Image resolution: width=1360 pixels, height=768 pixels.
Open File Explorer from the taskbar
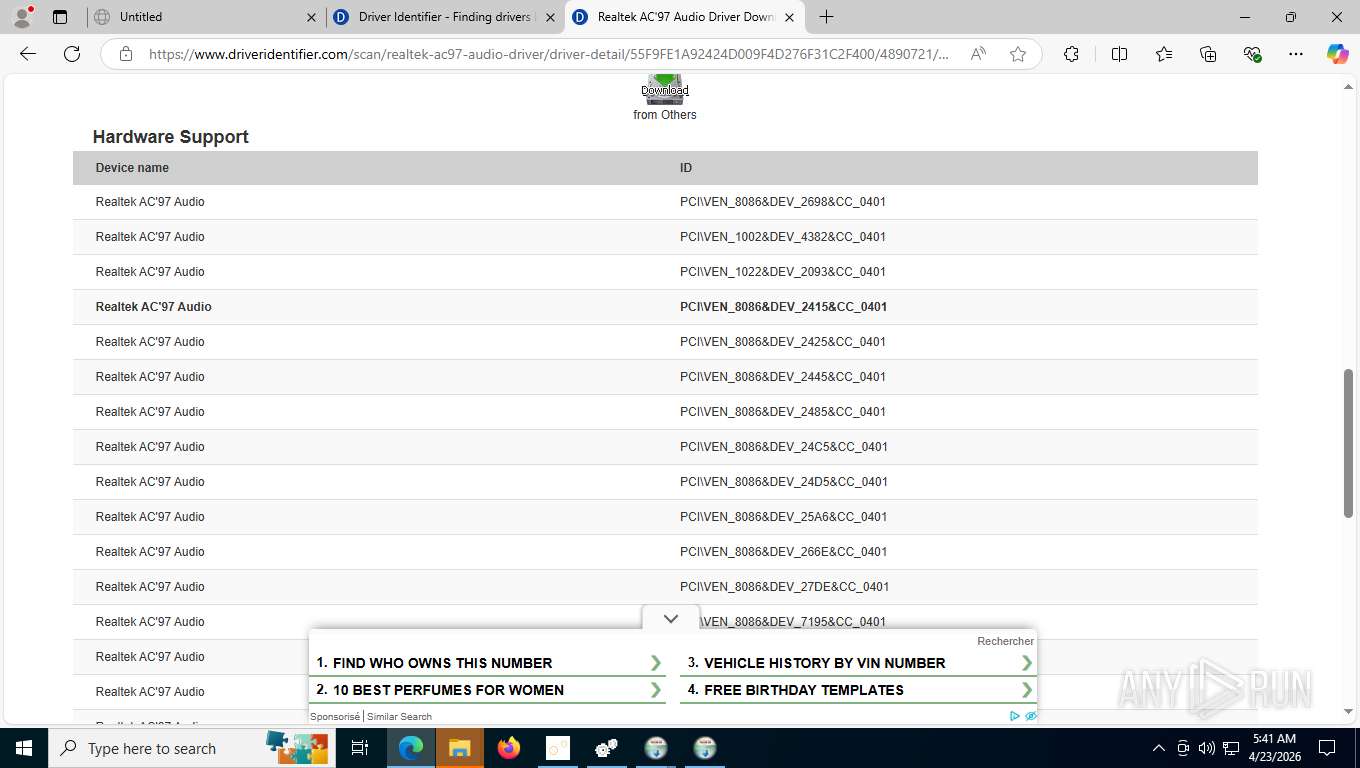(x=459, y=748)
